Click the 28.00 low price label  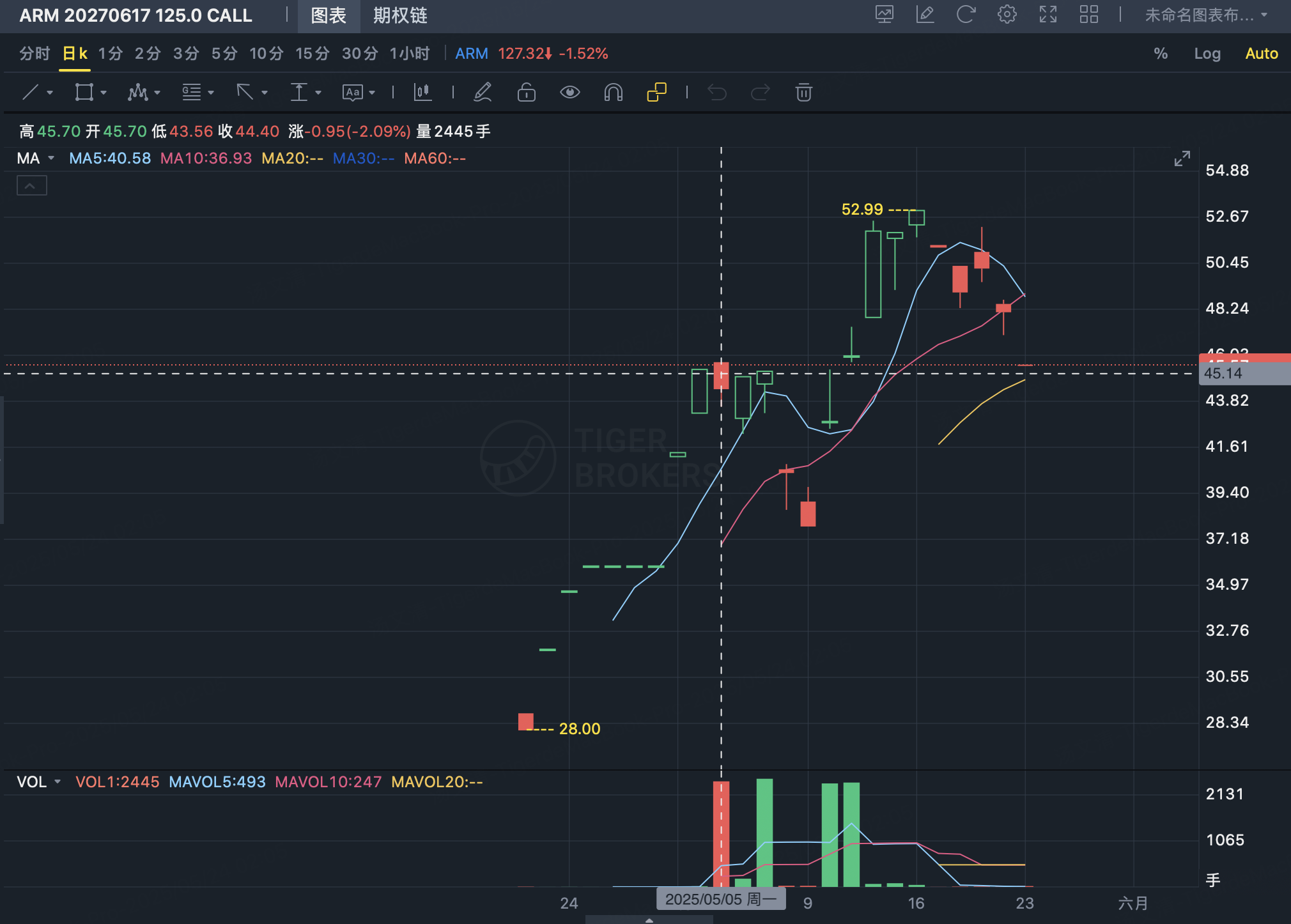click(580, 729)
